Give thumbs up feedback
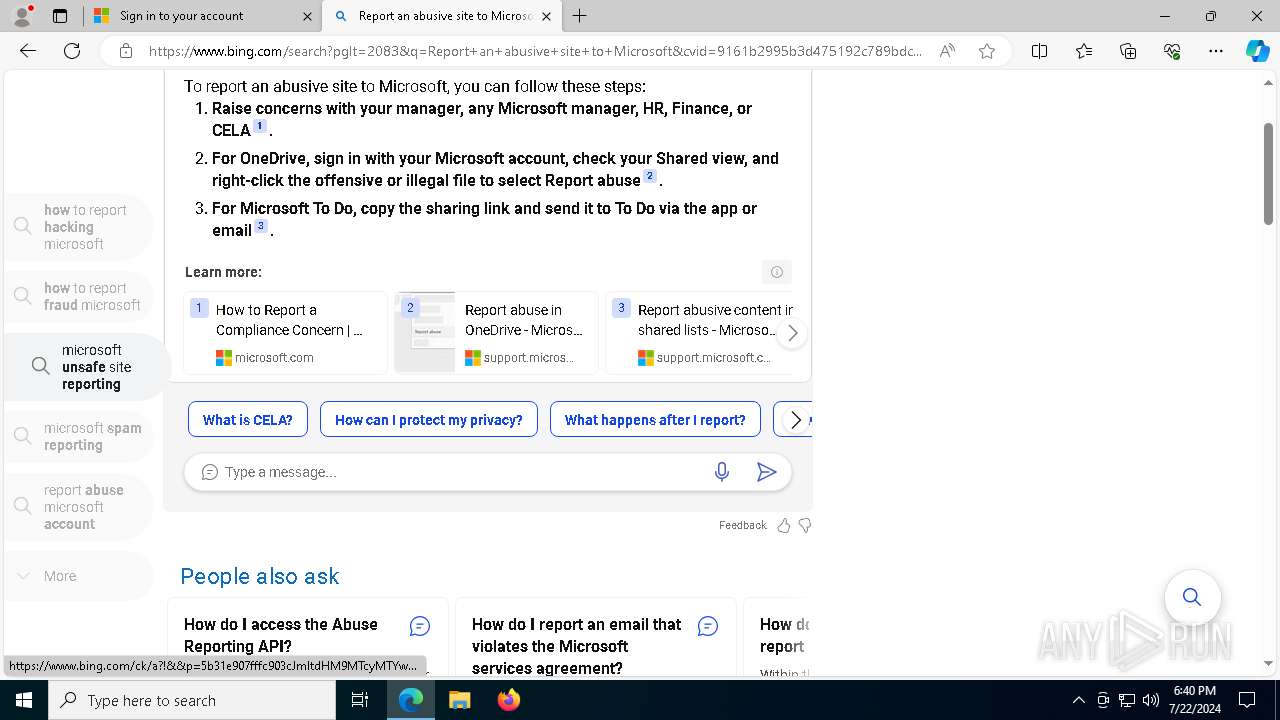Viewport: 1280px width, 720px height. (784, 525)
